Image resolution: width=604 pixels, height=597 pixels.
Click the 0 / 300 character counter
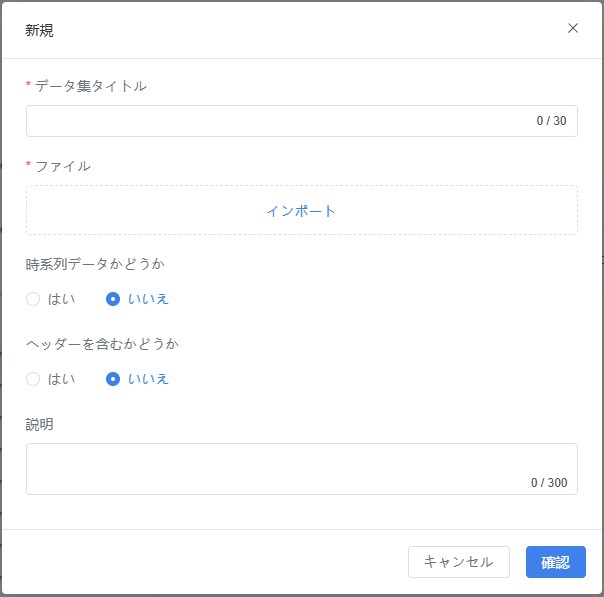click(548, 483)
